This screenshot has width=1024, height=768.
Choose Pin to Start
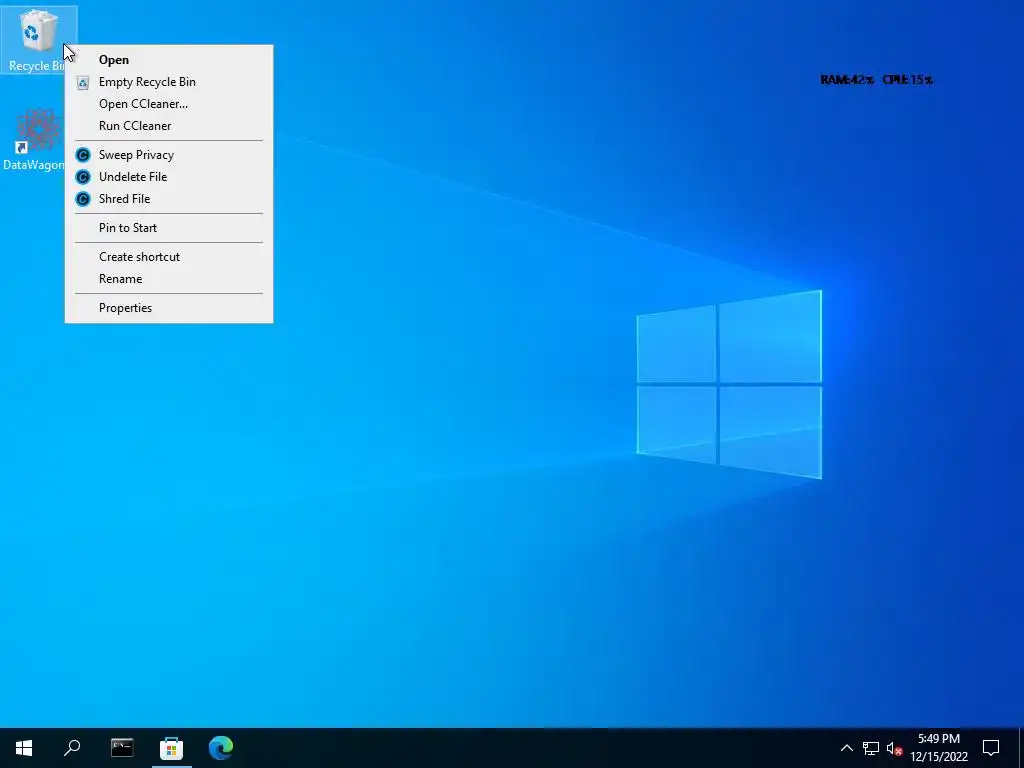(x=168, y=228)
